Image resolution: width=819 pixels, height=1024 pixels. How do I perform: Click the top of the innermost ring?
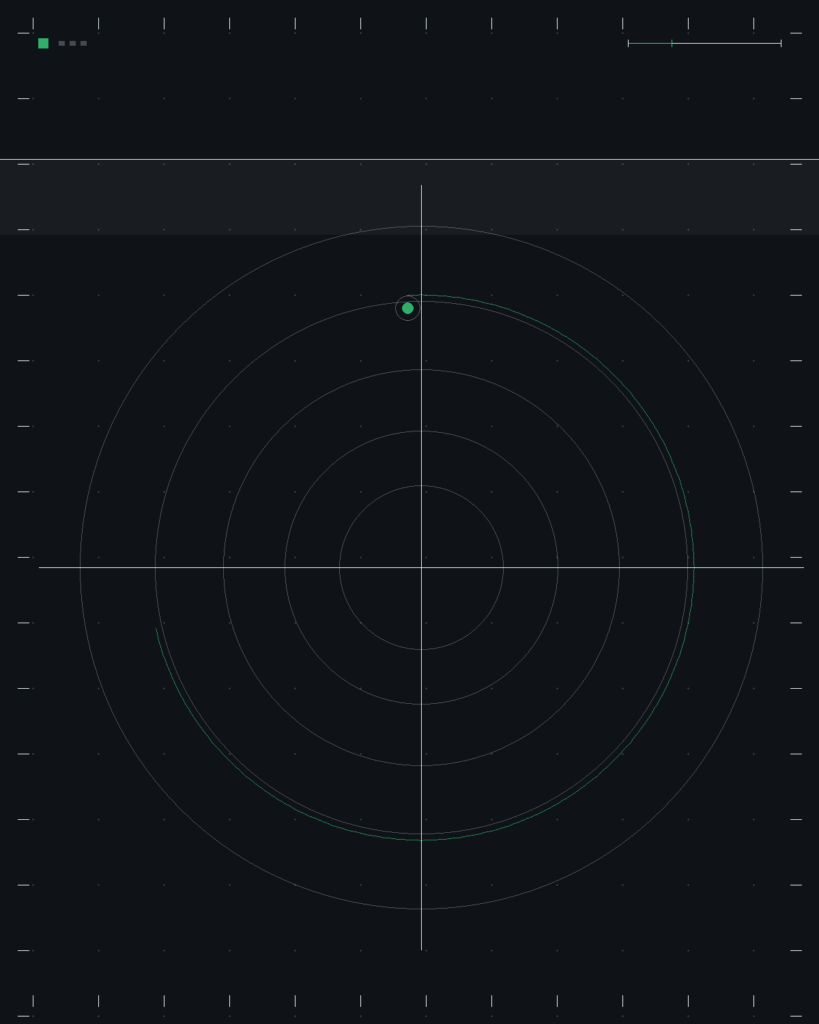point(421,485)
